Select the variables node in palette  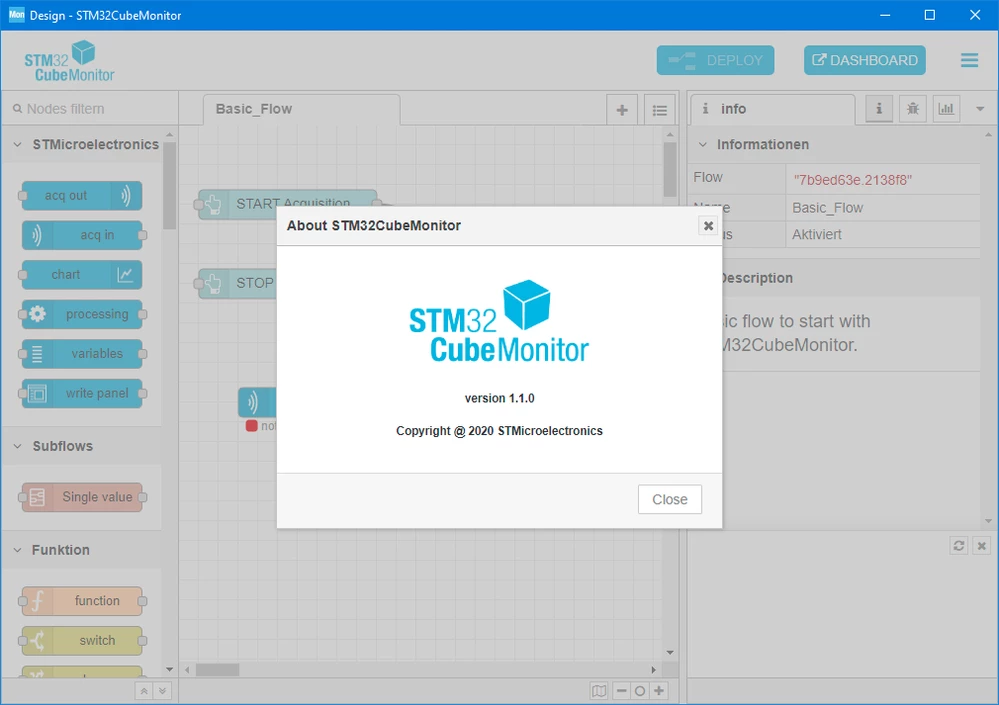click(x=82, y=353)
